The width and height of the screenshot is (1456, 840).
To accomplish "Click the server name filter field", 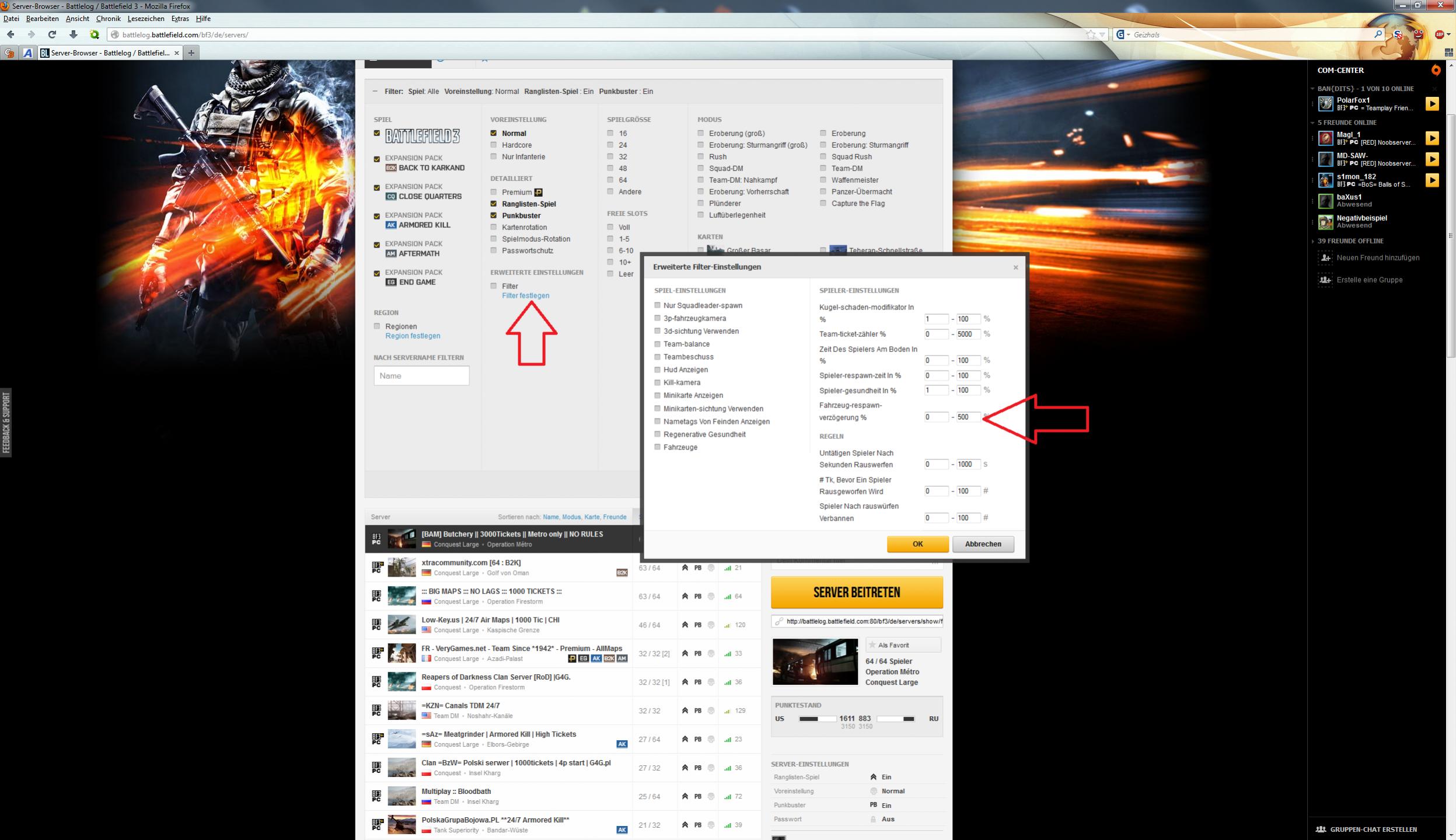I will pos(421,376).
